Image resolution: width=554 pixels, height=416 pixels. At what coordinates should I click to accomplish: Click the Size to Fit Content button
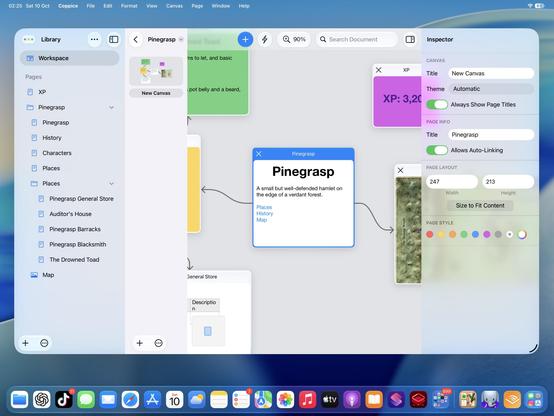point(480,205)
